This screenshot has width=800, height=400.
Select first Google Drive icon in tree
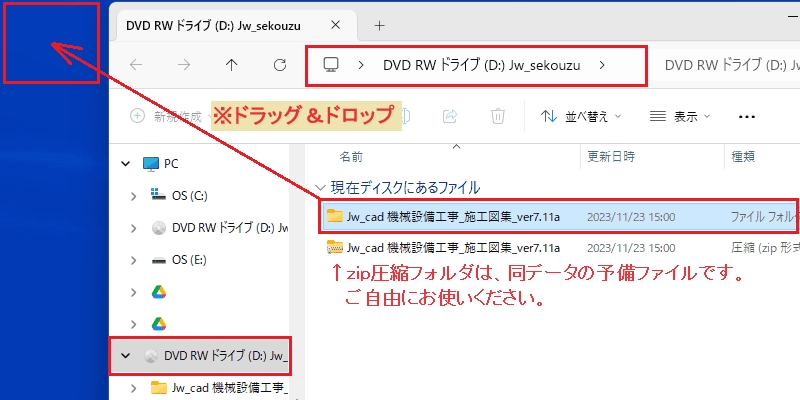159,292
